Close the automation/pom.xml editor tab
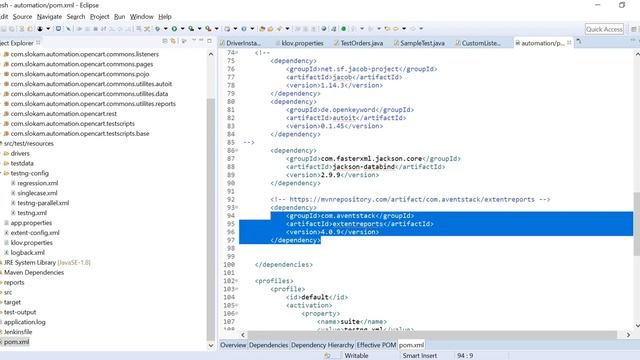The height and width of the screenshot is (360, 640). [569, 42]
